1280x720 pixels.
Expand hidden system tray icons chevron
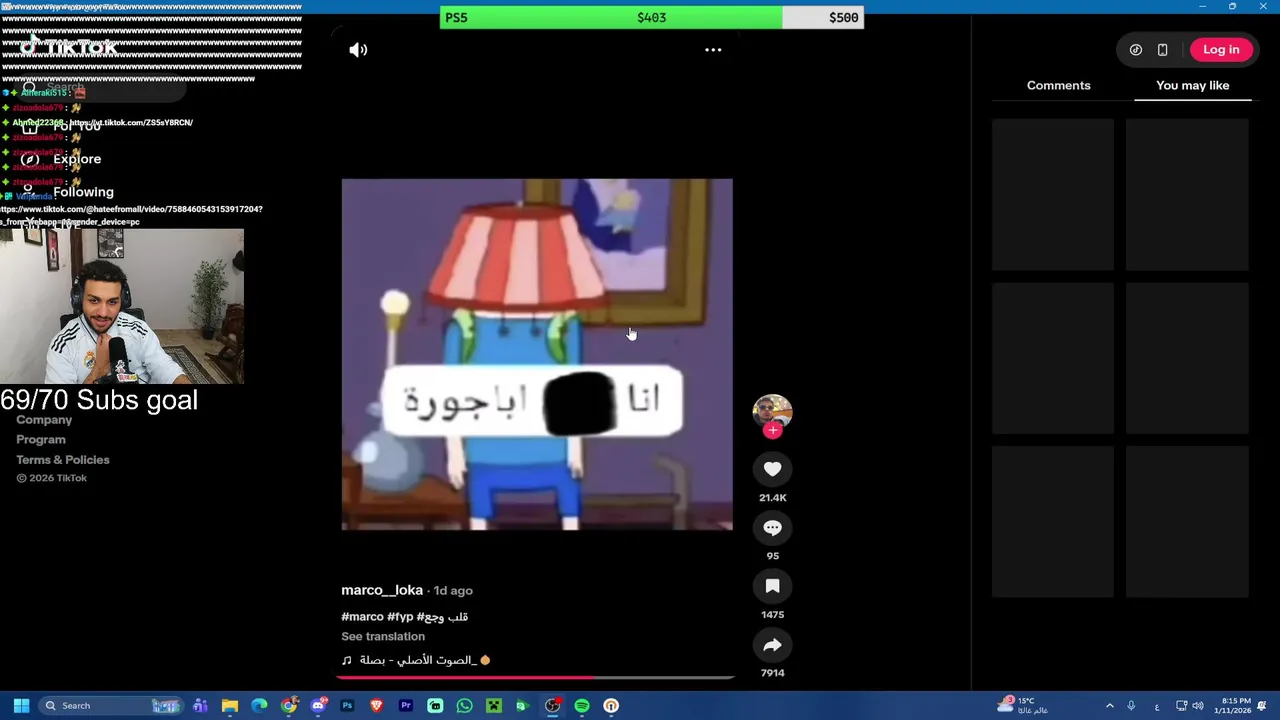pyautogui.click(x=1109, y=706)
